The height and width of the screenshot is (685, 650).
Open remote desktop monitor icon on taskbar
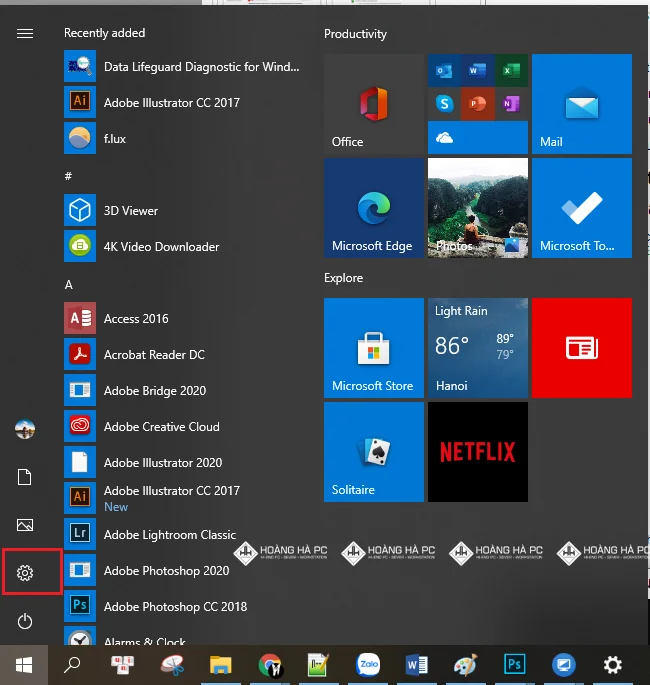pos(564,665)
